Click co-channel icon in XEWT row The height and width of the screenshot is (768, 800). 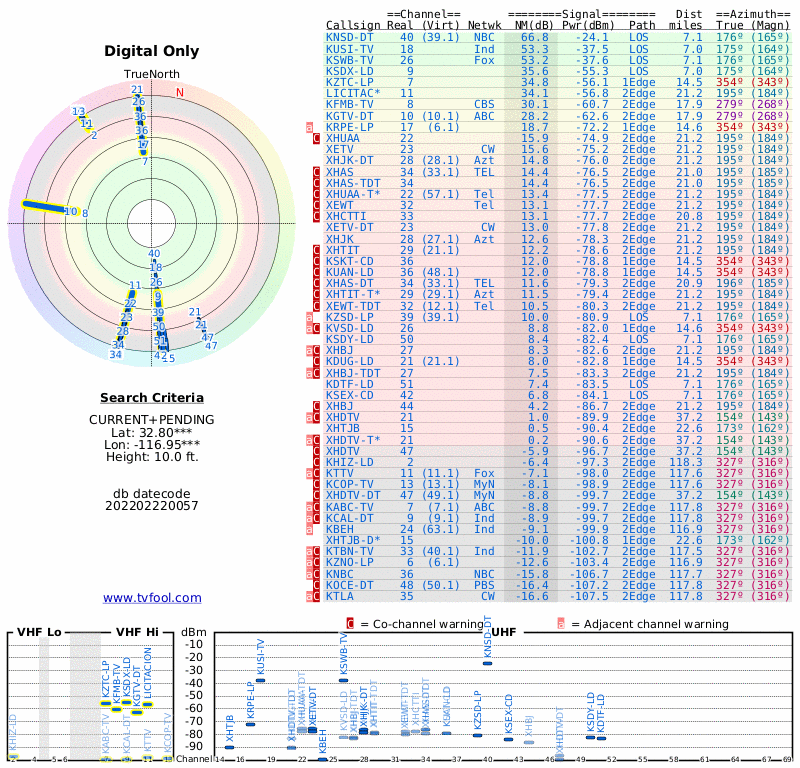point(316,205)
